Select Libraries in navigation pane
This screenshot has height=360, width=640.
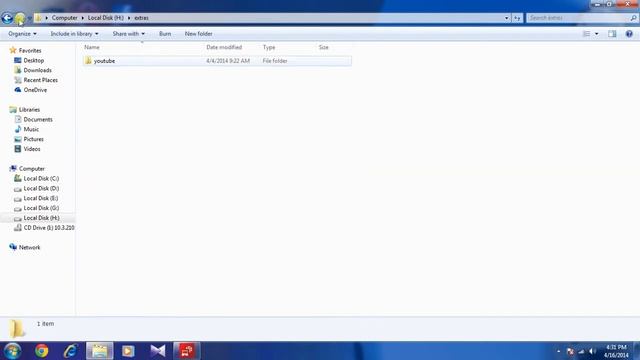(x=29, y=109)
